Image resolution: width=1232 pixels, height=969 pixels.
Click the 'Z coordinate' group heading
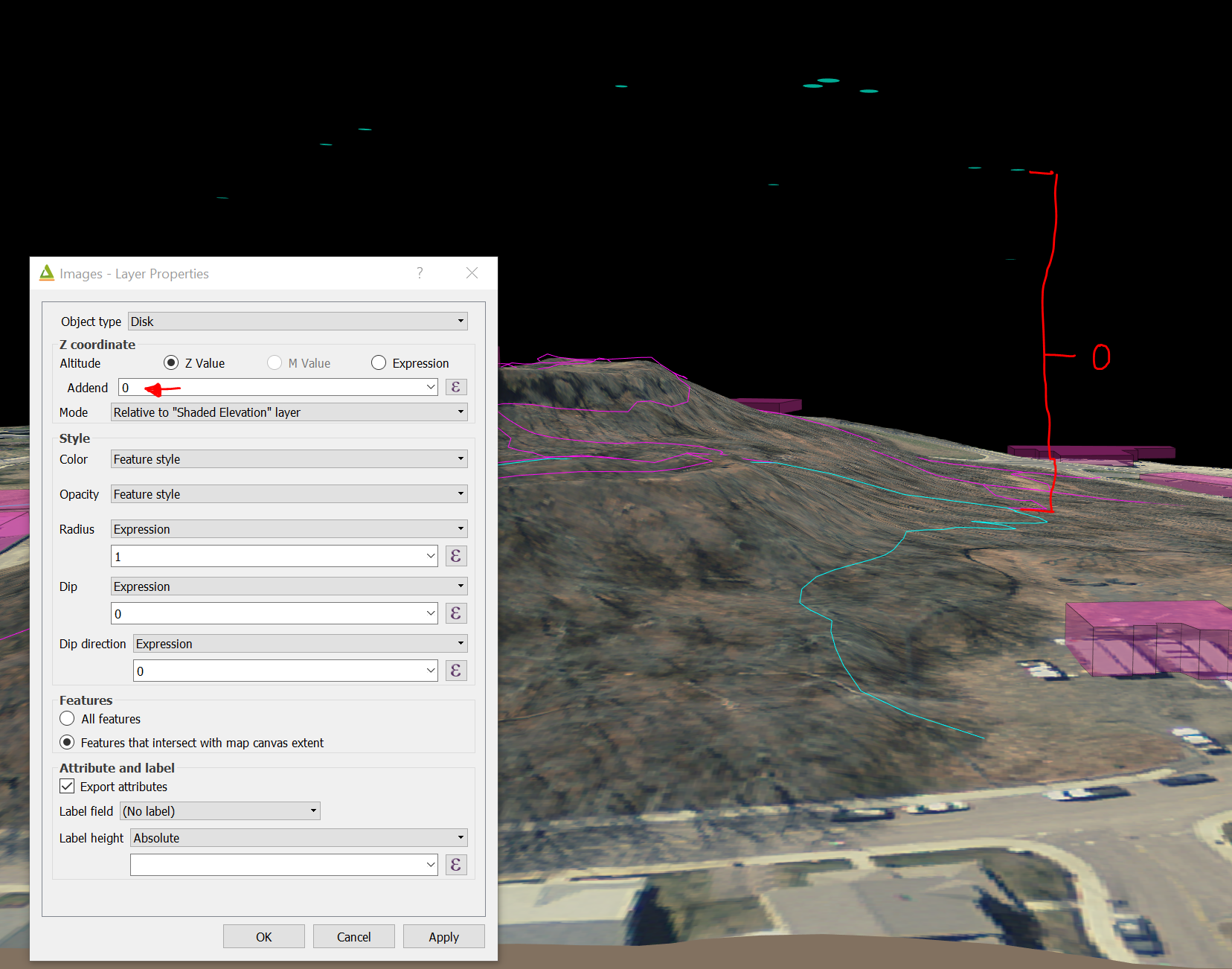click(x=97, y=345)
